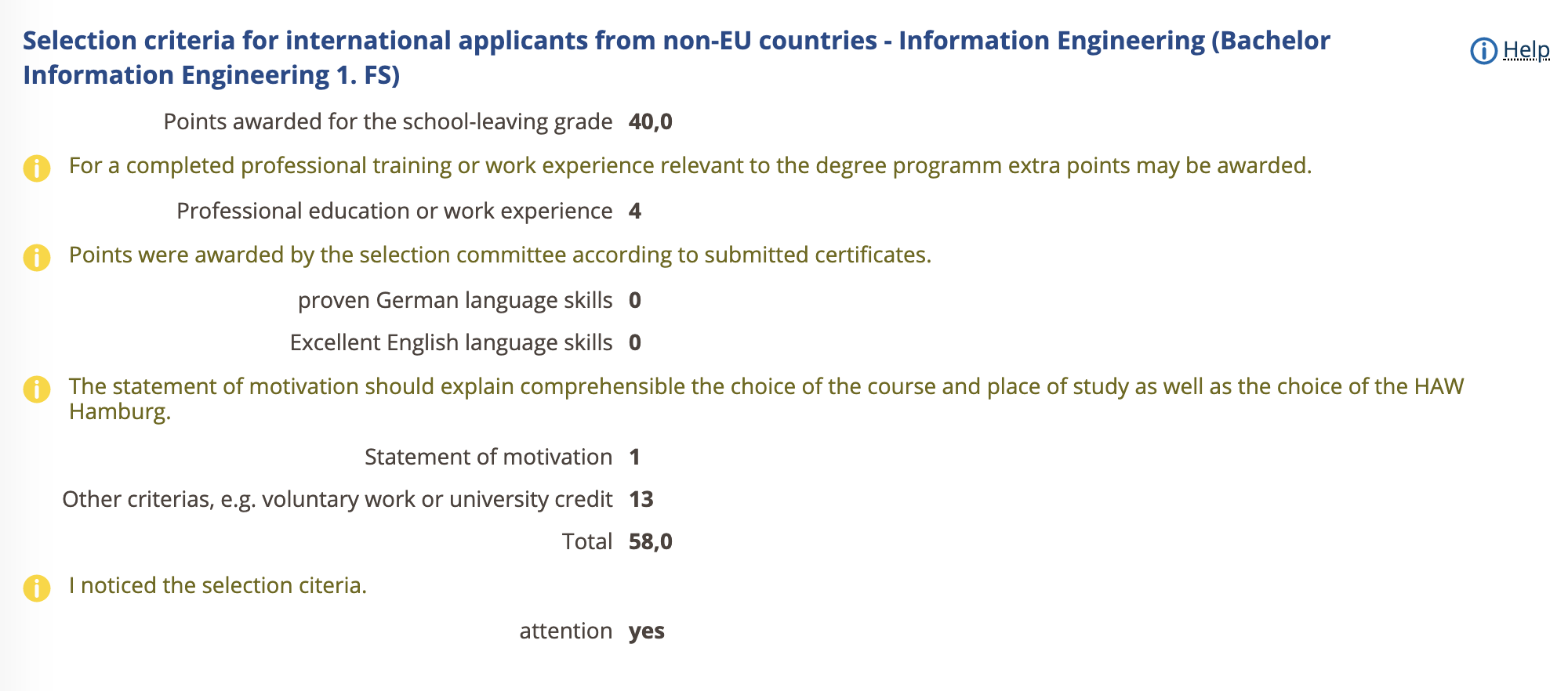Click info icon beside professional training note
The height and width of the screenshot is (691, 1568).
pos(37,168)
